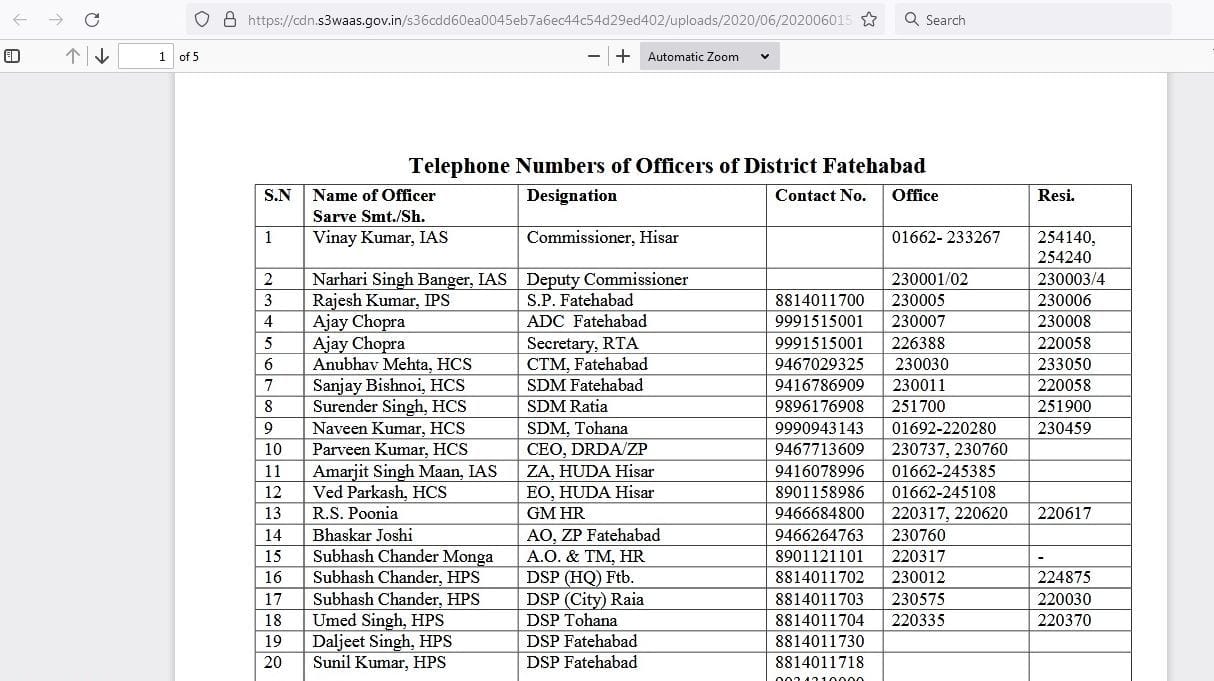Viewport: 1214px width, 681px height.
Task: Zoom out of the PDF
Action: pos(594,56)
